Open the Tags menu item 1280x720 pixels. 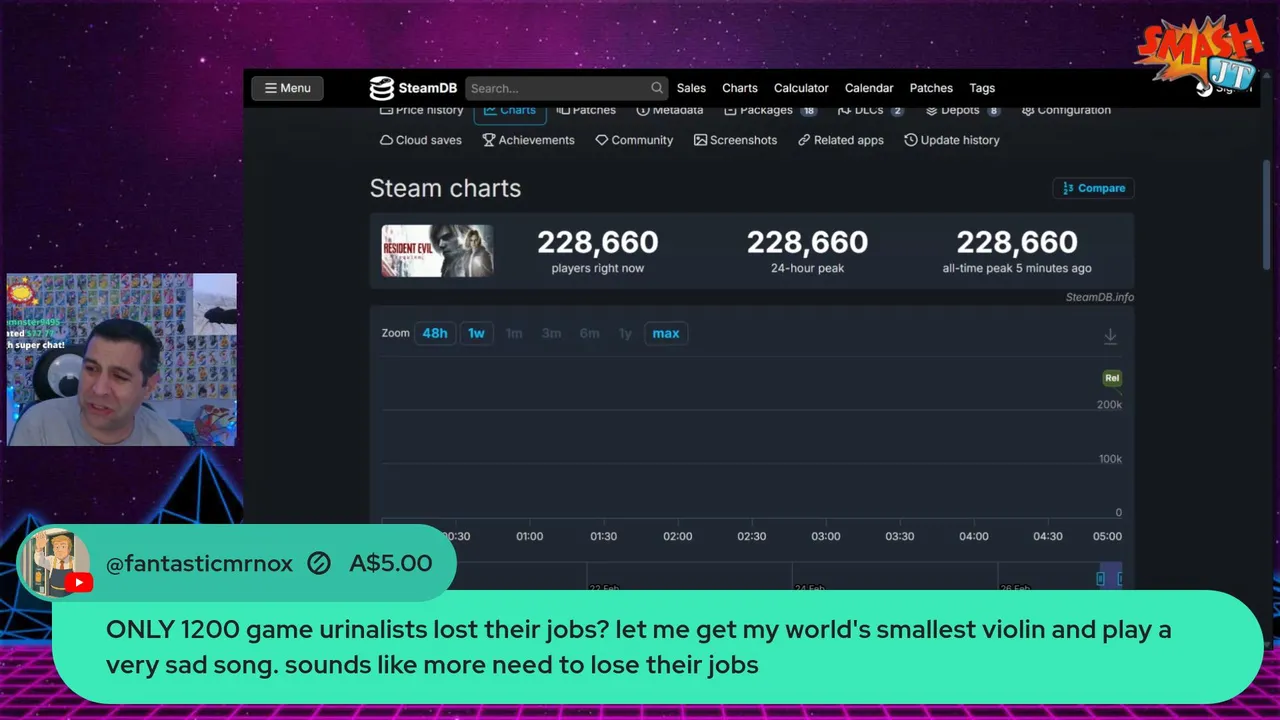[x=982, y=88]
